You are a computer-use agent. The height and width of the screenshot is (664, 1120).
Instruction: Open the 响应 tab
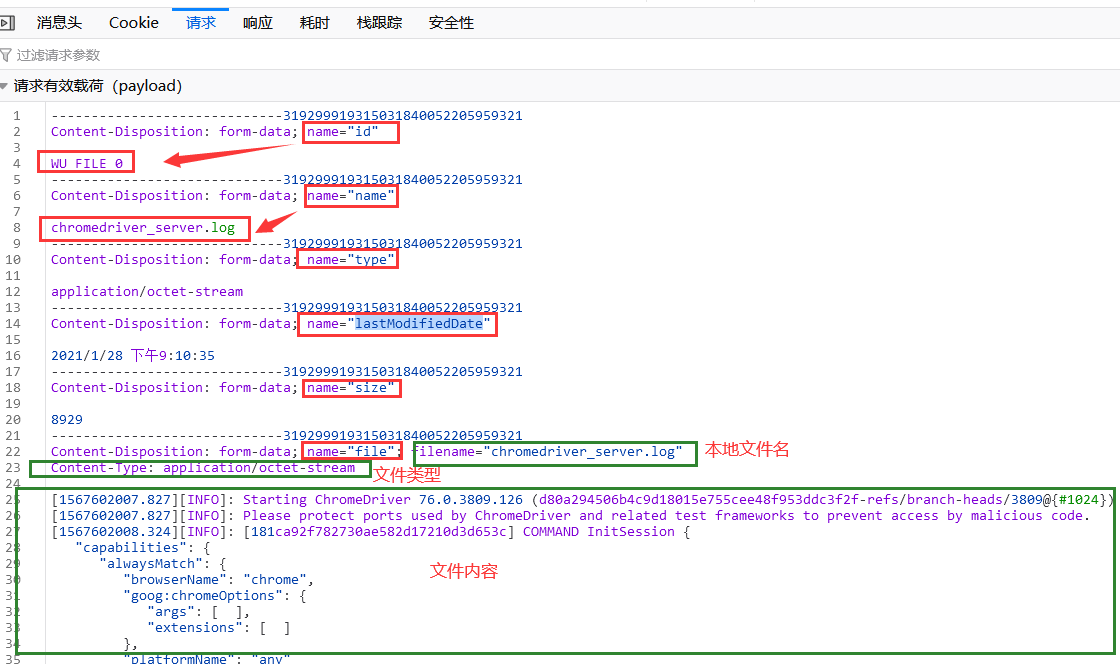(258, 22)
